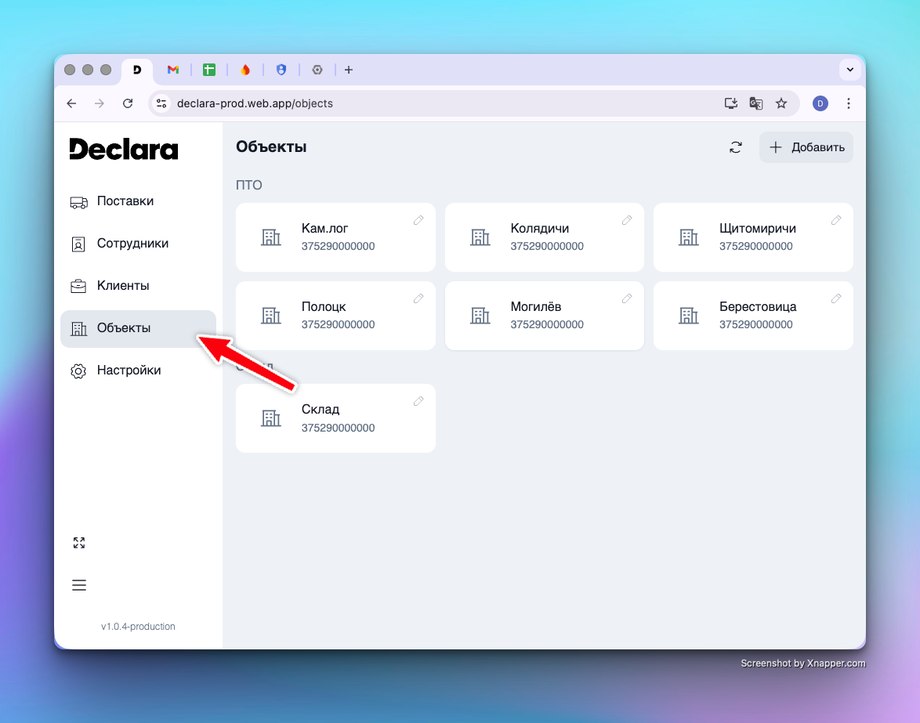Open the Chrome three-dot menu
The height and width of the screenshot is (723, 920).
tap(848, 103)
